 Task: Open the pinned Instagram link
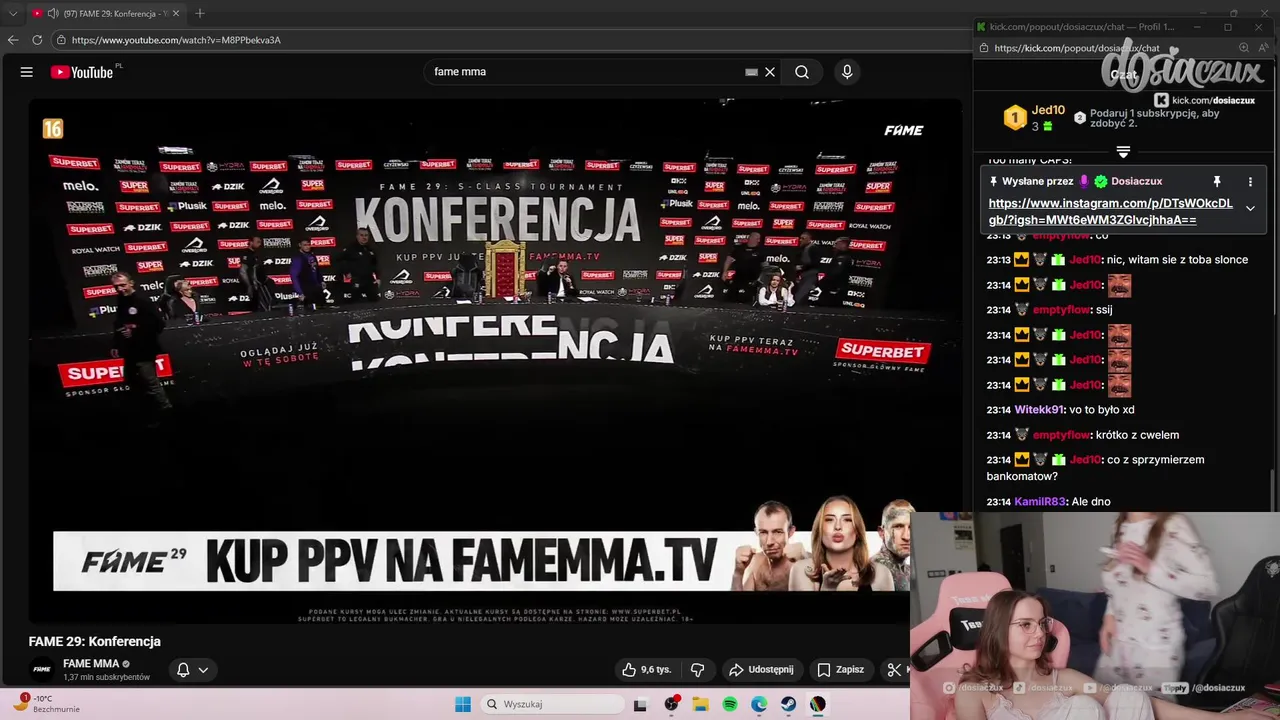(1110, 212)
